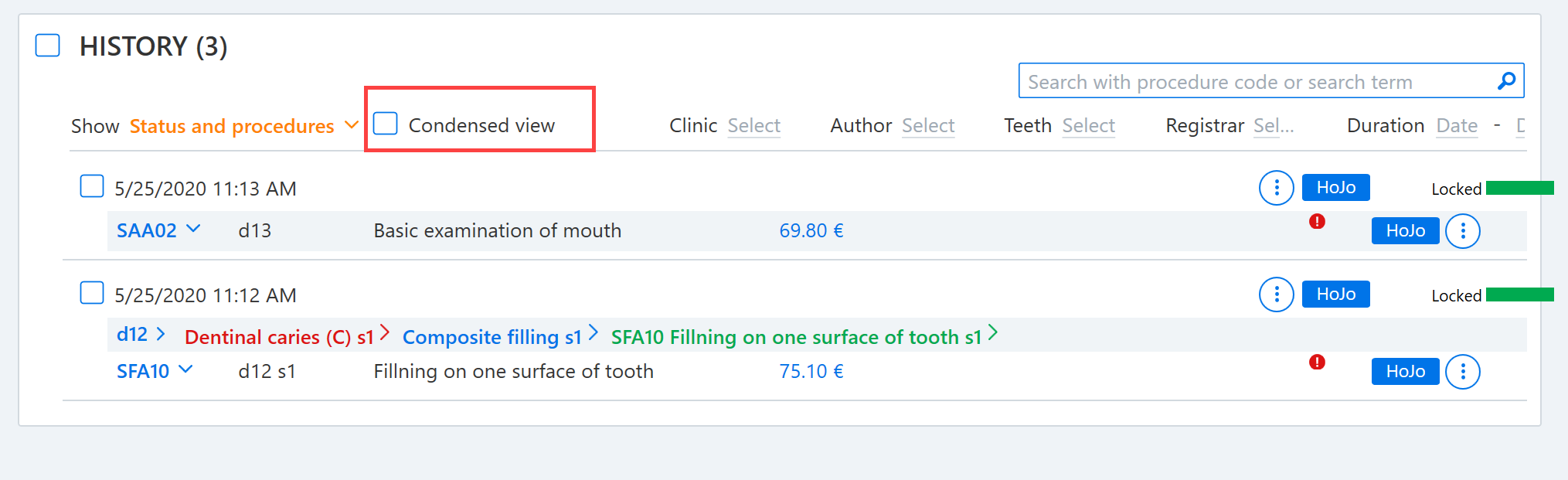Click Composite filling s1 link
This screenshot has height=480, width=1568.
[491, 337]
